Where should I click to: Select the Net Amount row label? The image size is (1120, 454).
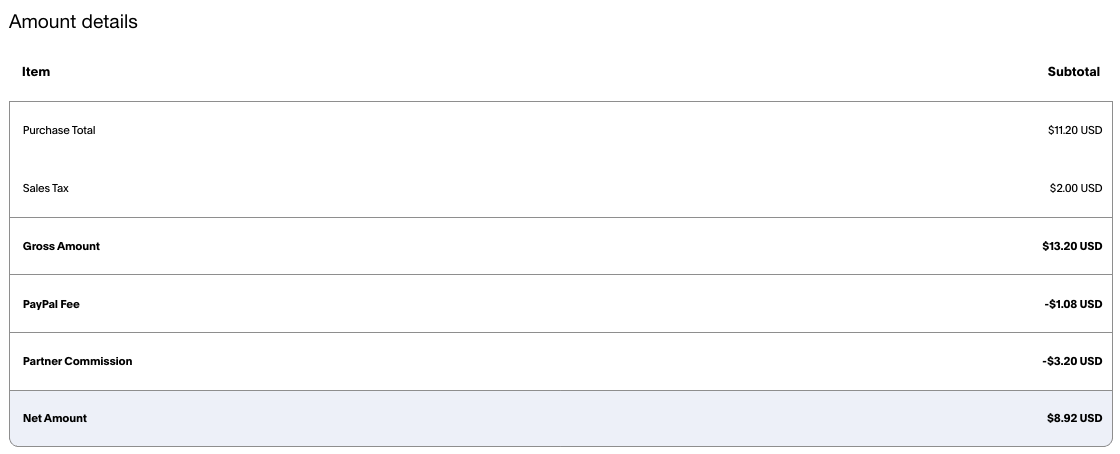point(55,418)
